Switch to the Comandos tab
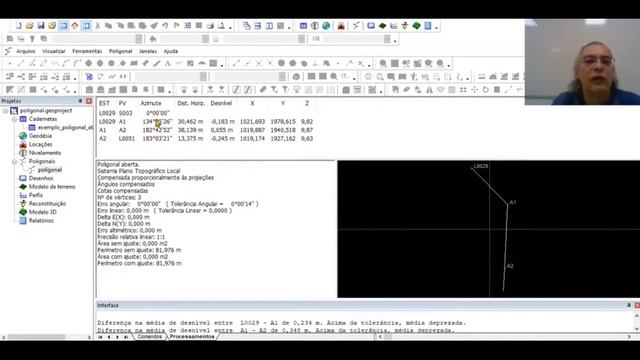 [x=149, y=337]
